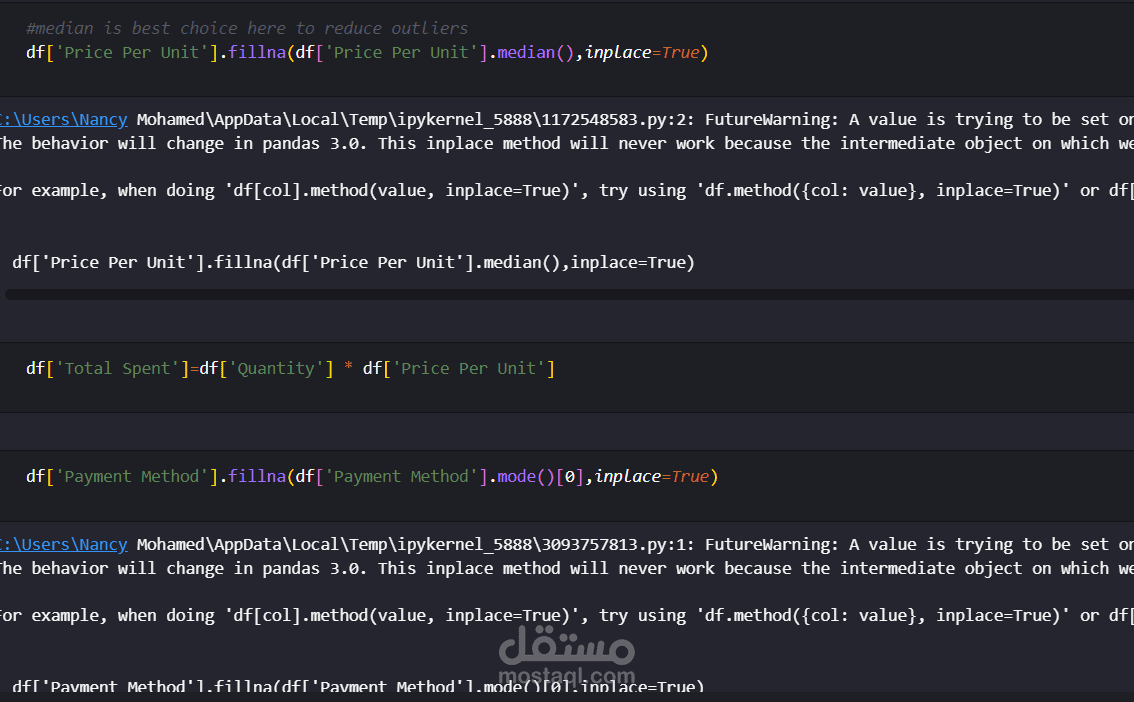Click the Total Spent calculation code cell
This screenshot has width=1134, height=702.
567,377
